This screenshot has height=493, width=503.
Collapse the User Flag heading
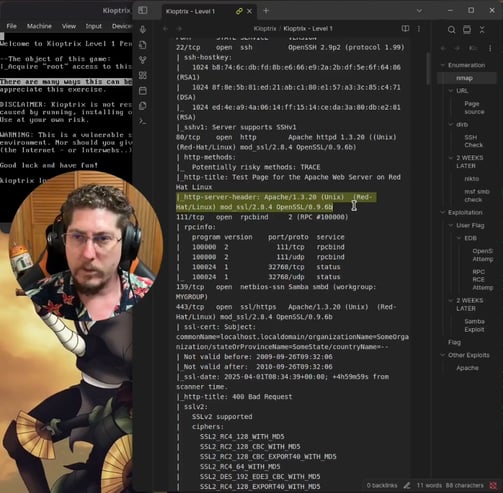coord(451,226)
